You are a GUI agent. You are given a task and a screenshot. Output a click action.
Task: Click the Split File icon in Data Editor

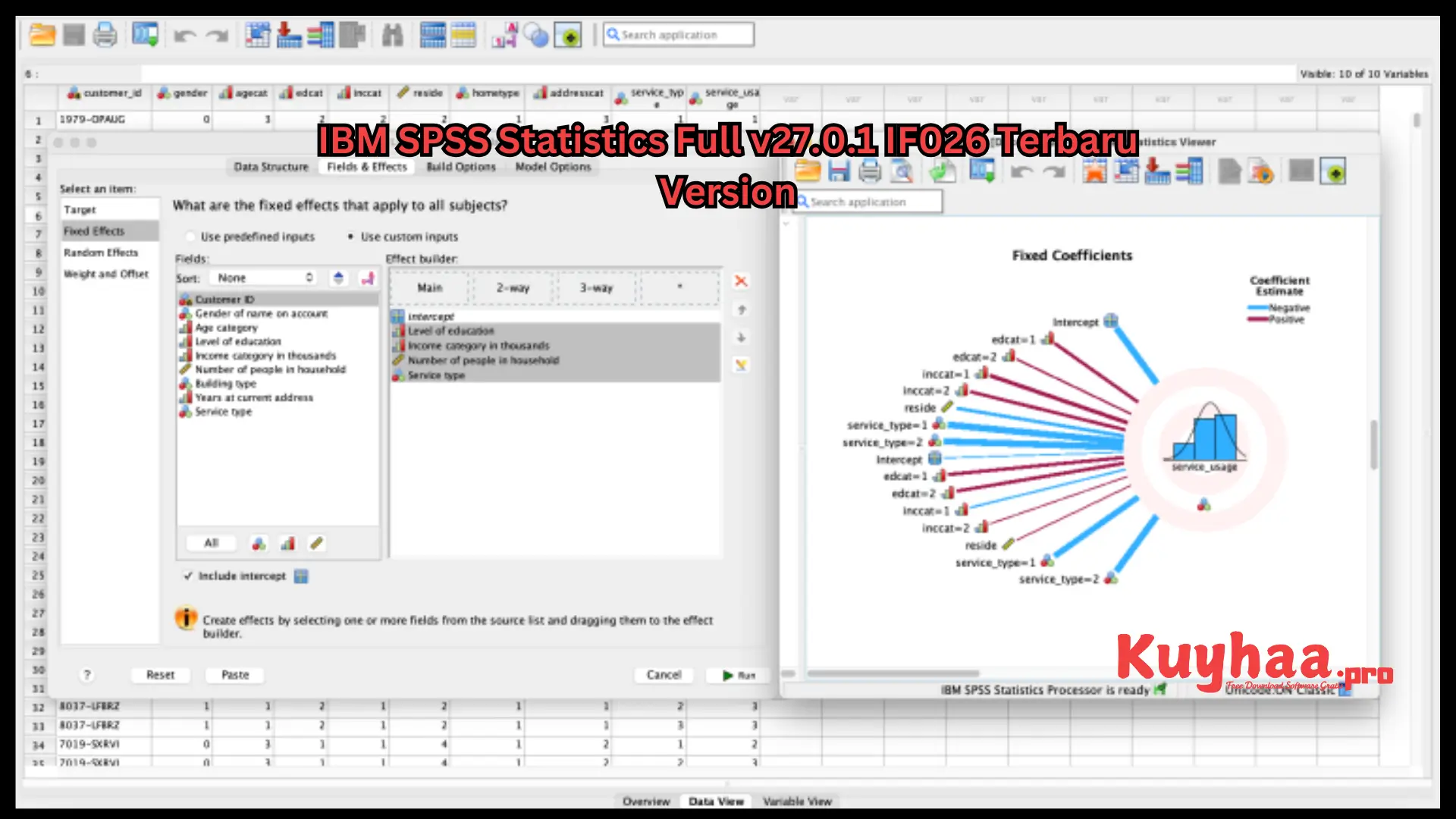pyautogui.click(x=432, y=35)
